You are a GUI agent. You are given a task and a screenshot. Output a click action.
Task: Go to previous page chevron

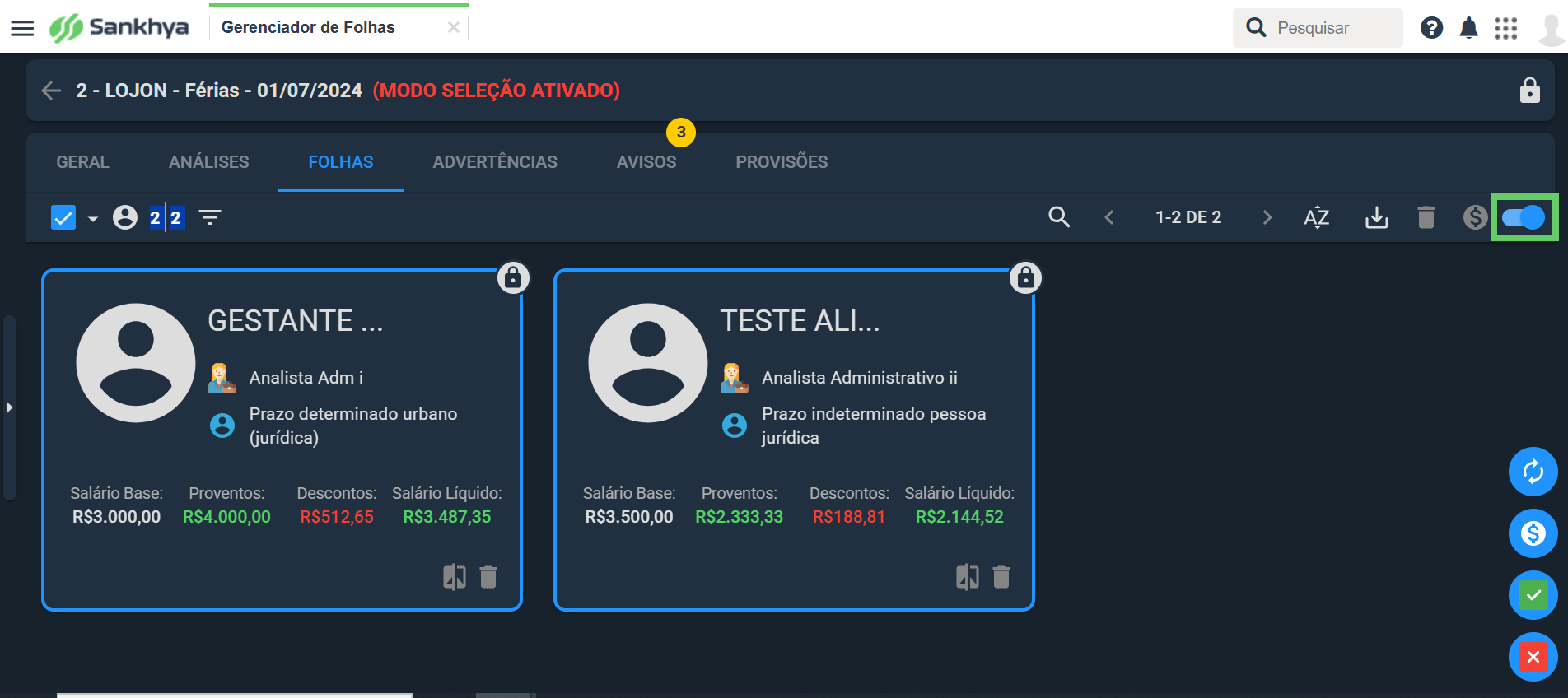pyautogui.click(x=1109, y=217)
